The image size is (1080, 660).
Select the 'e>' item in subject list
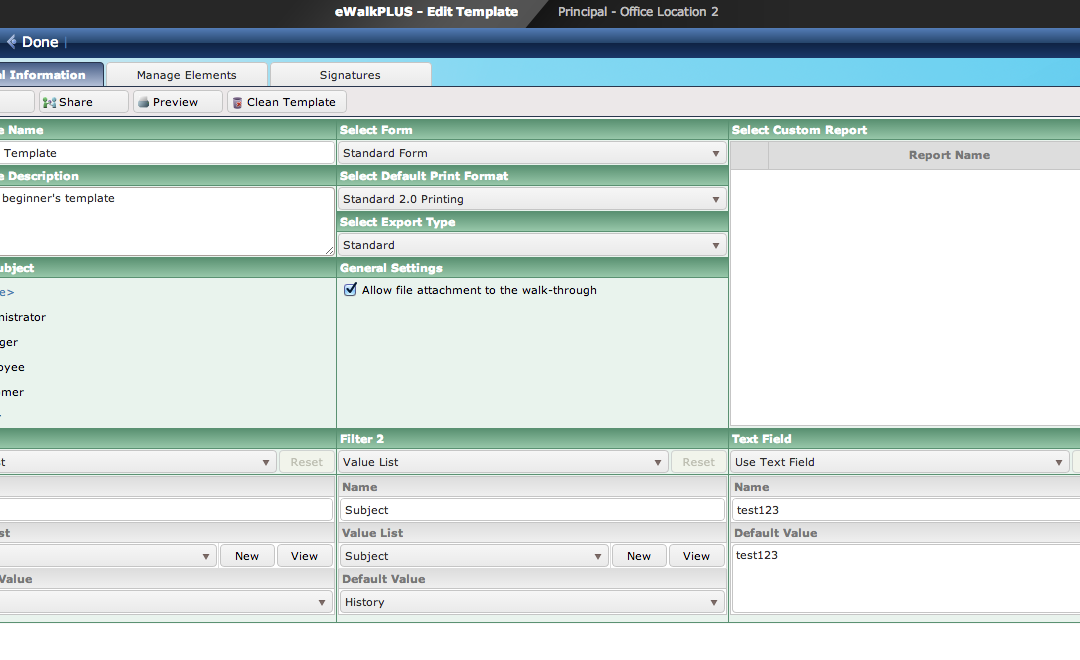coord(7,292)
